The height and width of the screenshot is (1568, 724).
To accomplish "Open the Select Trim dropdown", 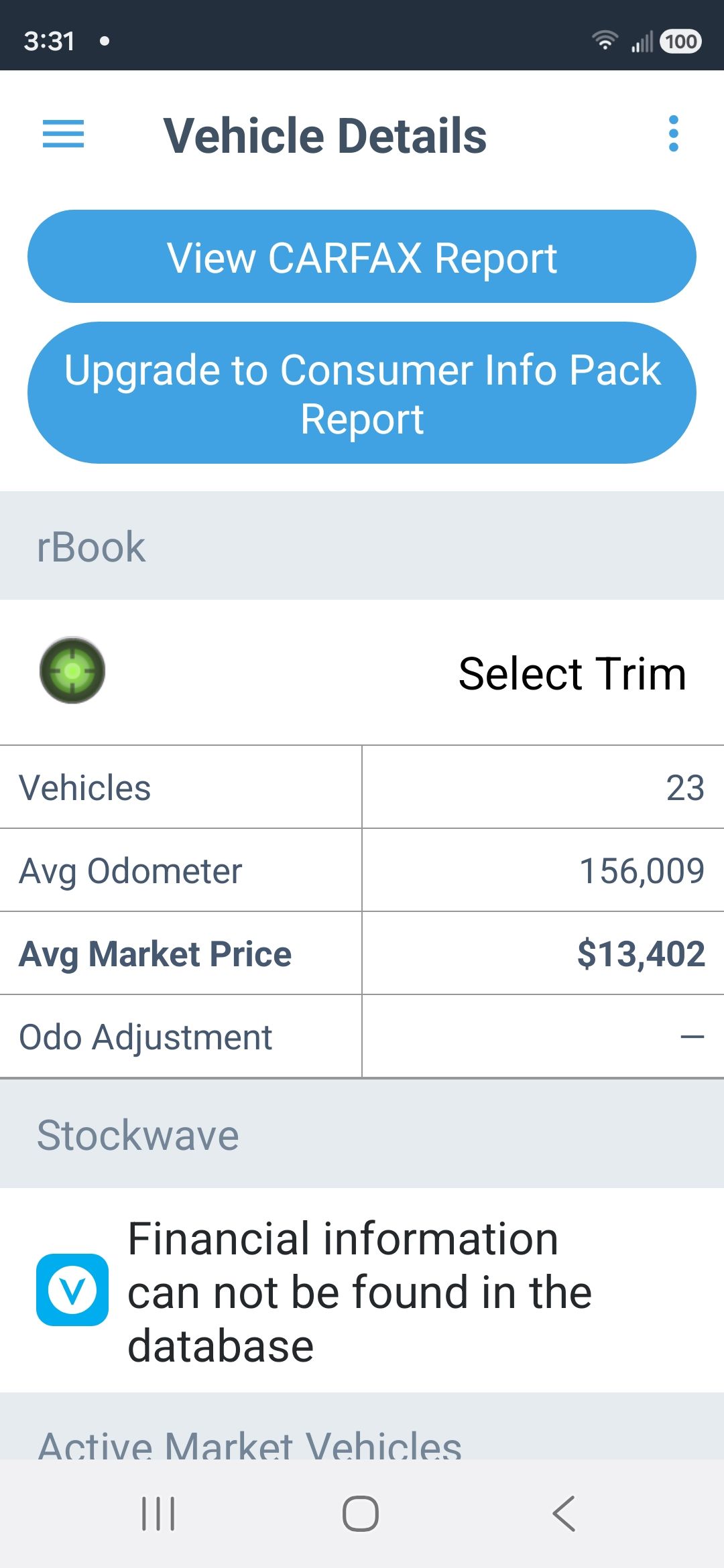I will [572, 673].
